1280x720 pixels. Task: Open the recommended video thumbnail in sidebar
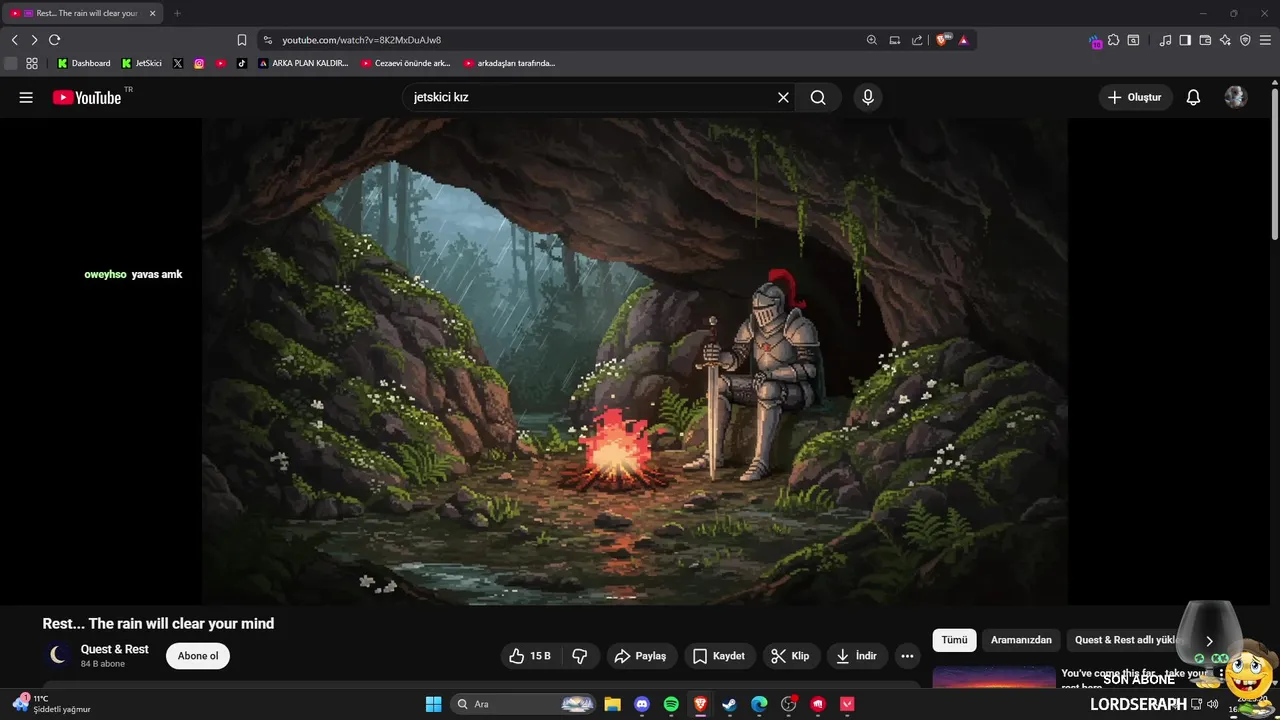(993, 677)
